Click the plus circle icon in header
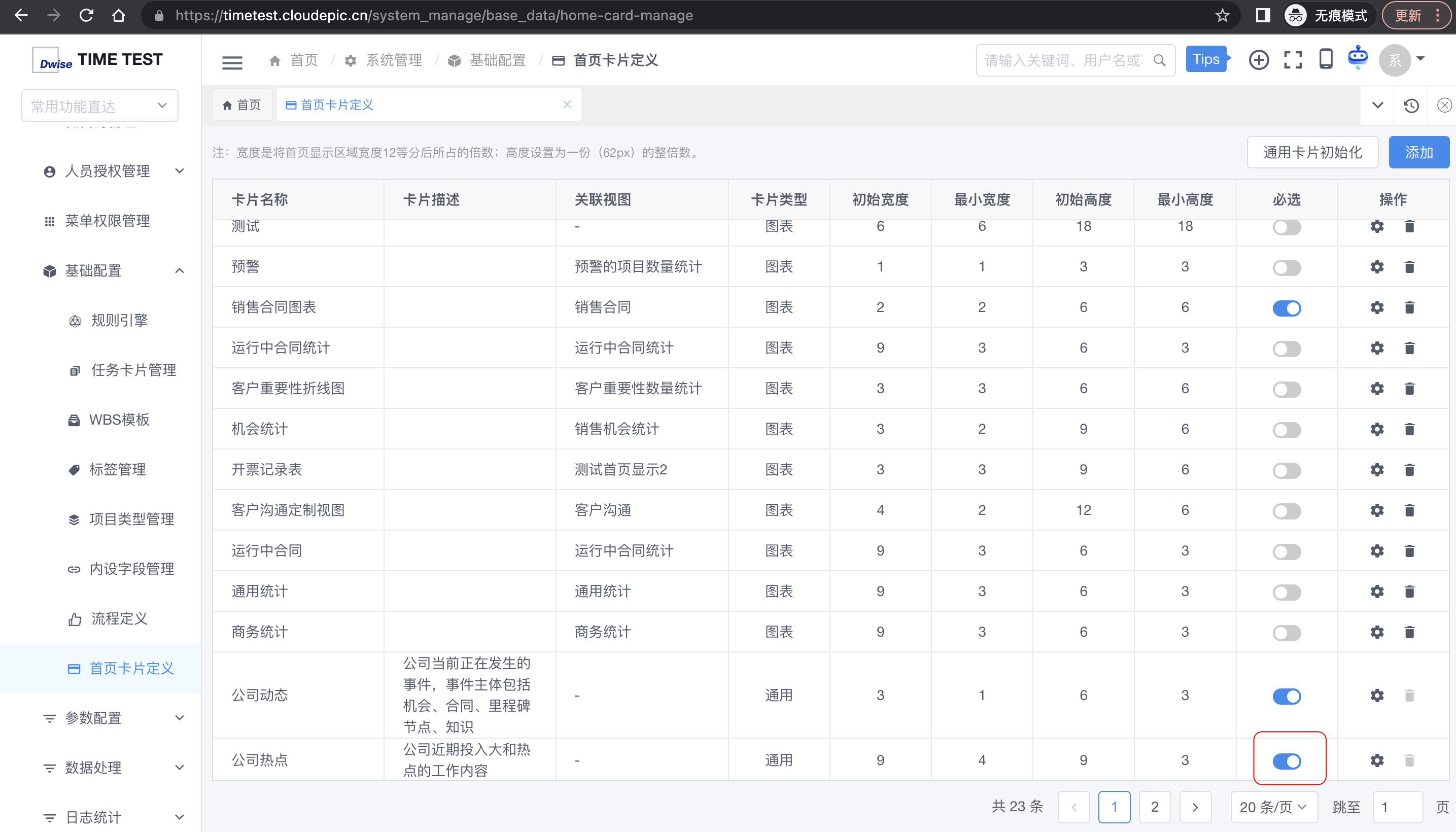The image size is (1456, 832). (x=1258, y=60)
